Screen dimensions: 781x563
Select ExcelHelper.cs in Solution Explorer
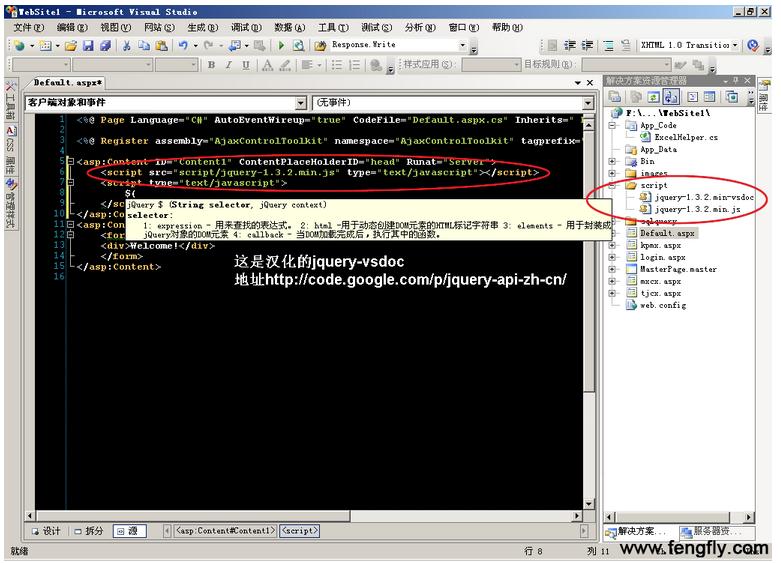(685, 137)
